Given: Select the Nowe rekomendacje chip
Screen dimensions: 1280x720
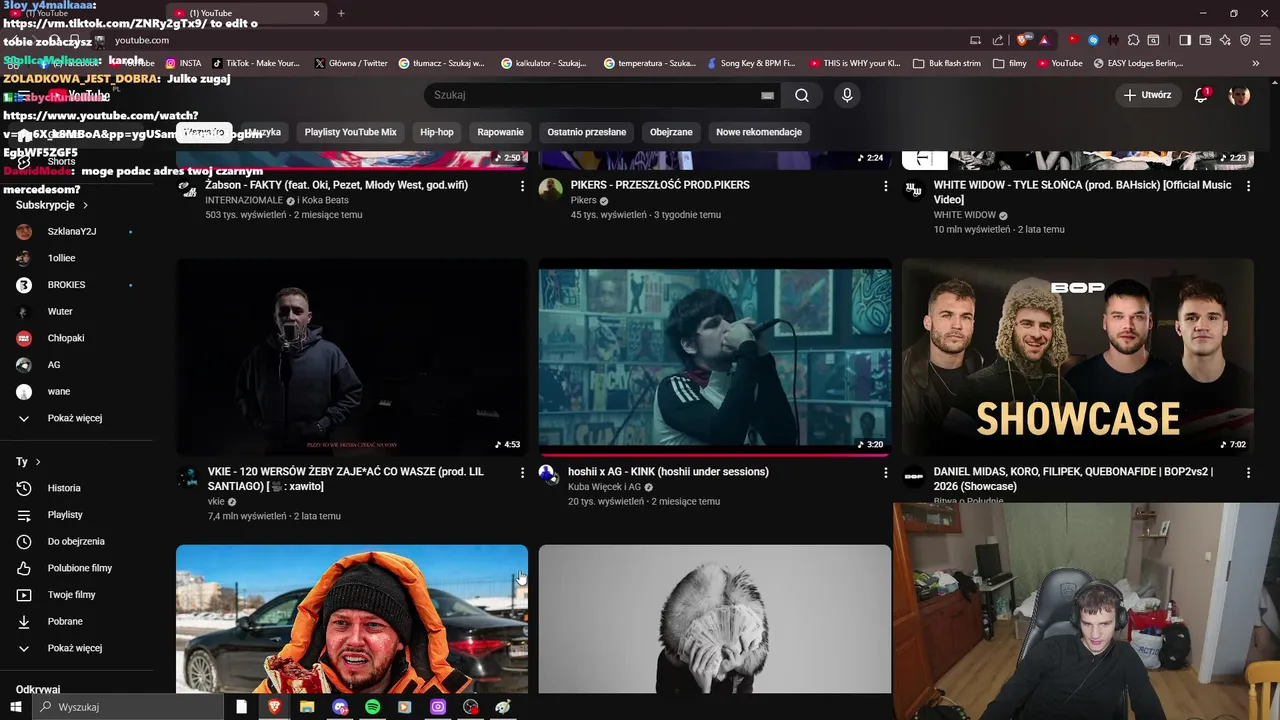Looking at the screenshot, I should (759, 132).
